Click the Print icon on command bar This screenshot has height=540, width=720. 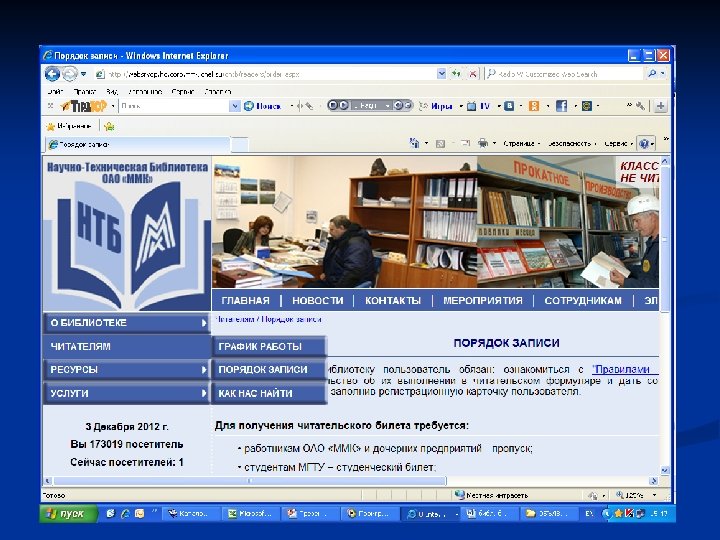pos(483,143)
